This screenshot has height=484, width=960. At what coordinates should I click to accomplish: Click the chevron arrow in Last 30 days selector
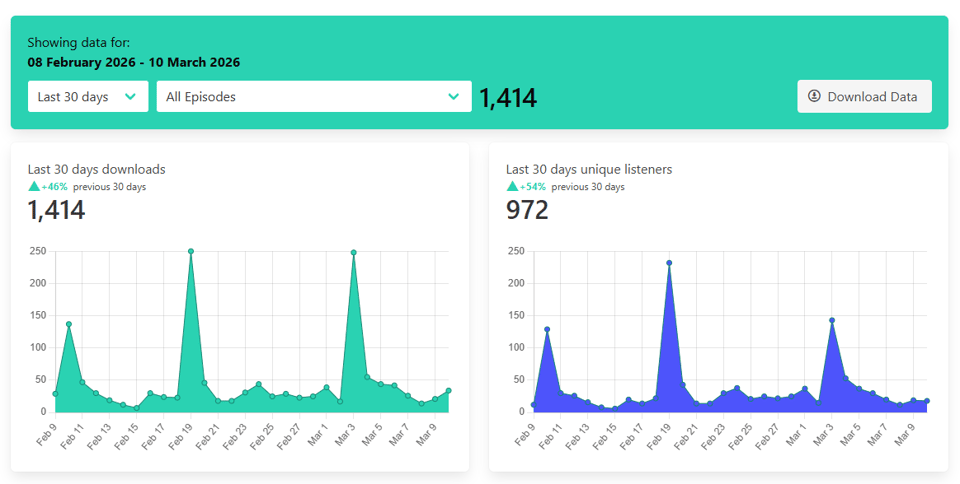point(130,97)
